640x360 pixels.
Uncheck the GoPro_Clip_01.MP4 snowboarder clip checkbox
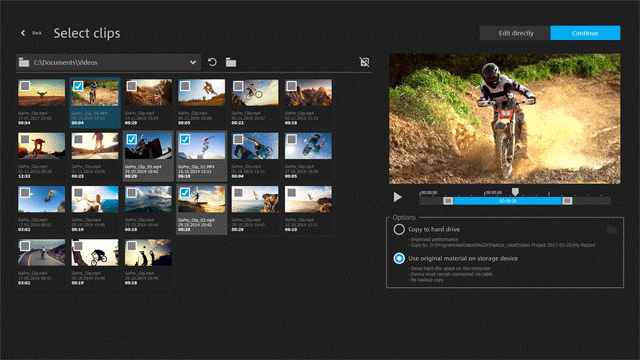185,140
